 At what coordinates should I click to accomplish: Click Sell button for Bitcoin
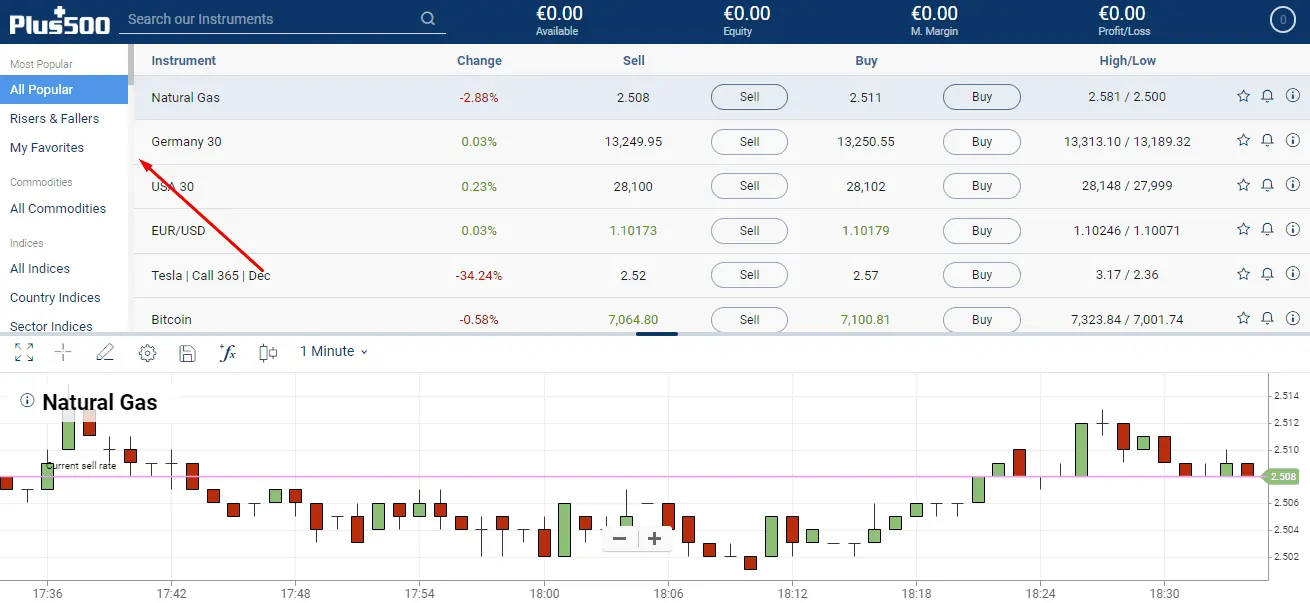tap(749, 319)
